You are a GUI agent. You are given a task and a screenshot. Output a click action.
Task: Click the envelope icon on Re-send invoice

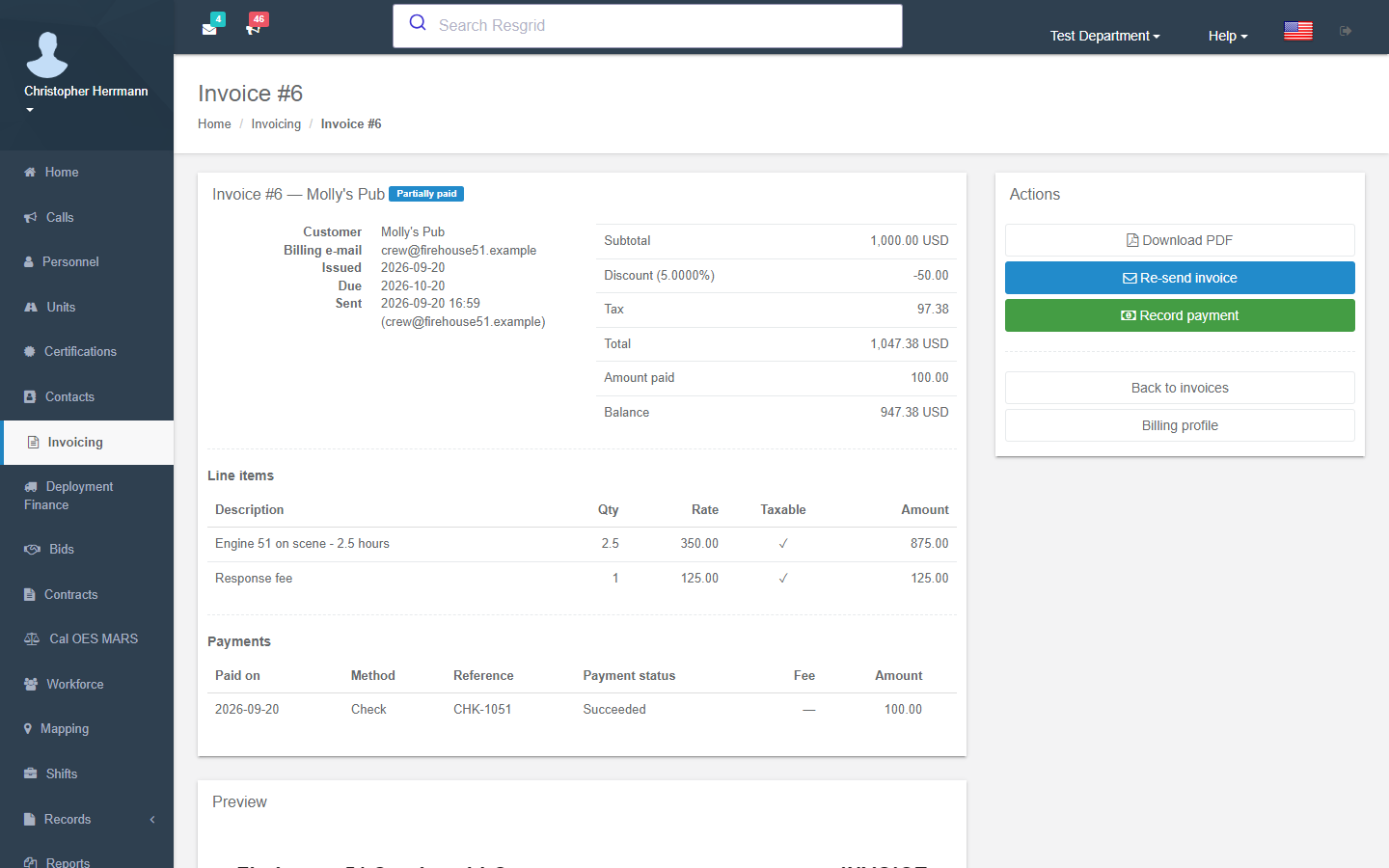click(1129, 278)
